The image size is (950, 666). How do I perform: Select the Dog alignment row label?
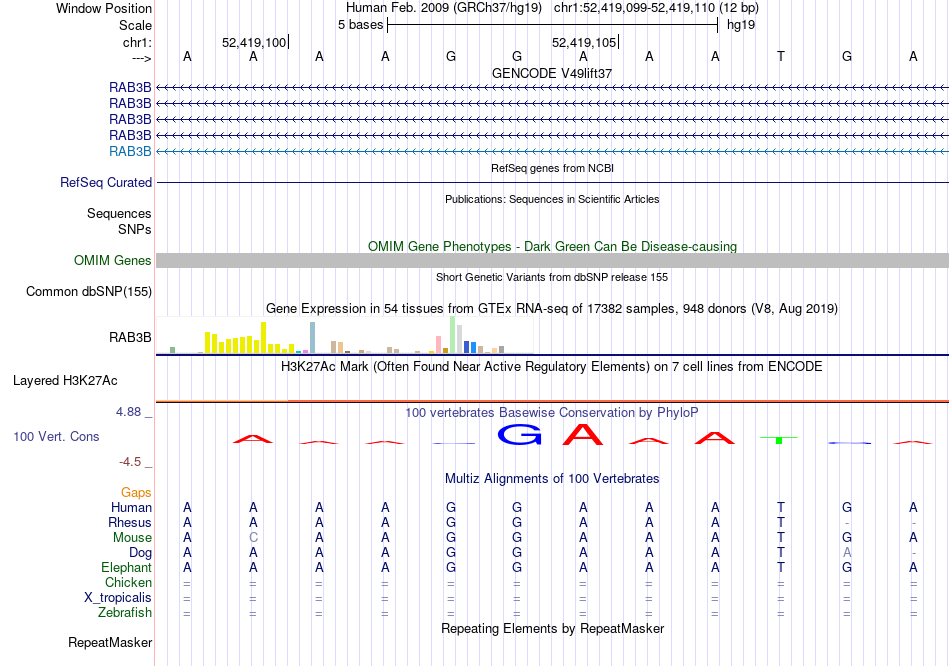coord(141,553)
